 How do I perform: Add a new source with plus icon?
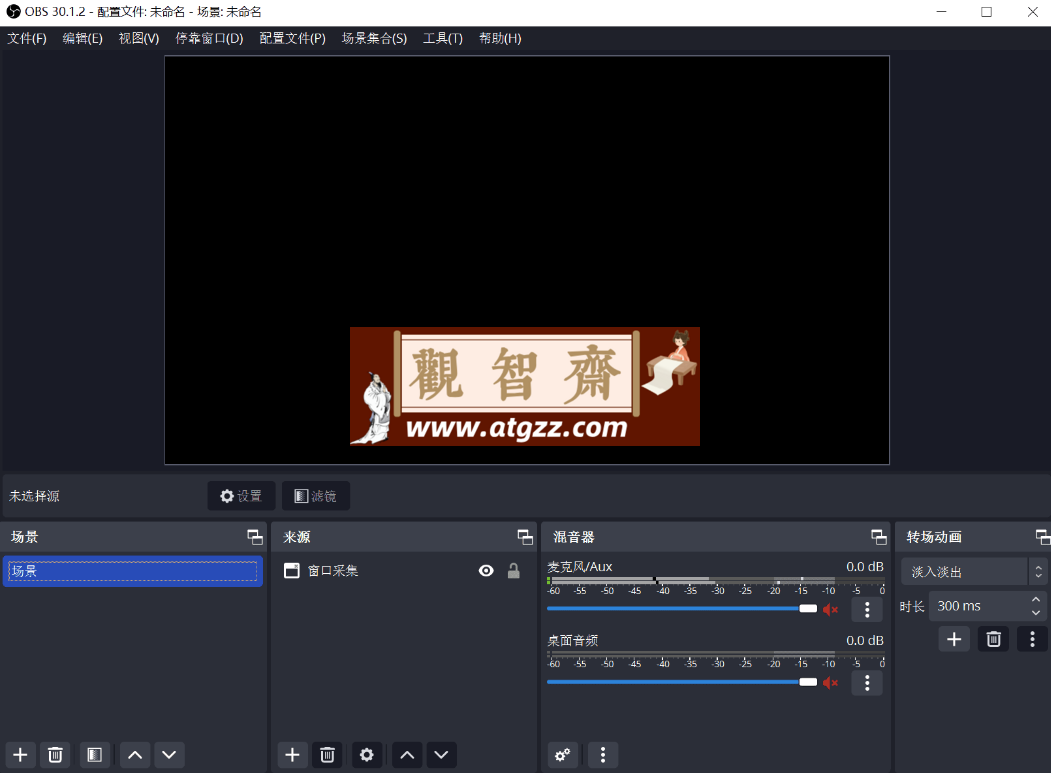292,755
